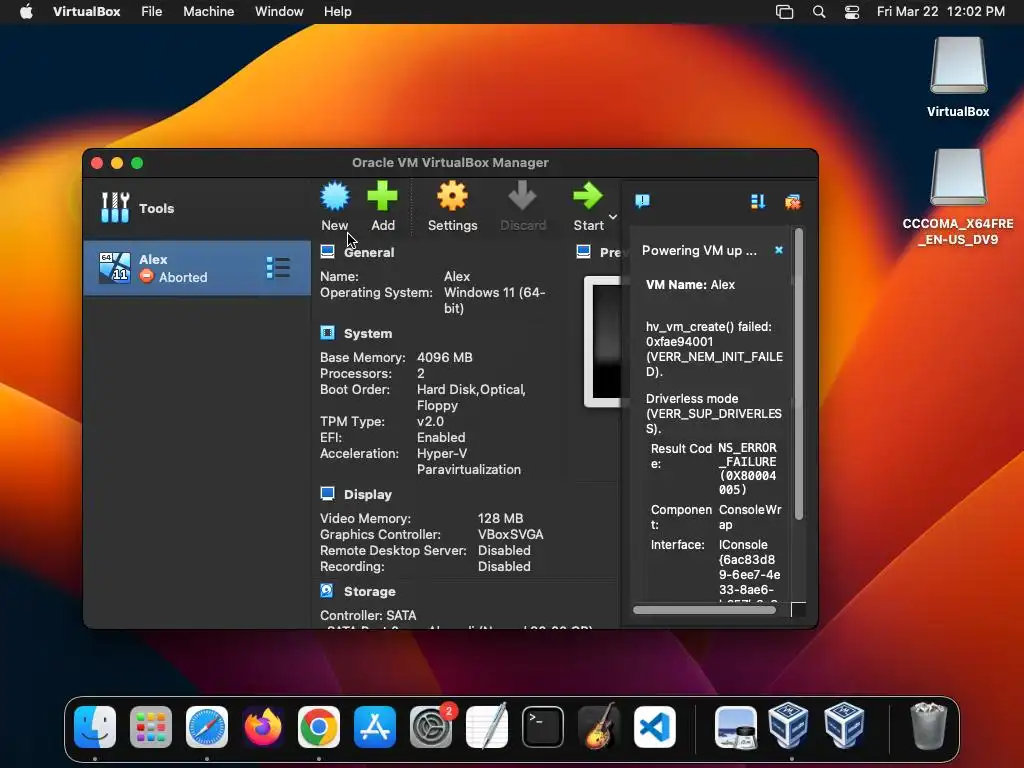
Task: Click the Base Memory 4096 MB value
Action: pyautogui.click(x=445, y=357)
